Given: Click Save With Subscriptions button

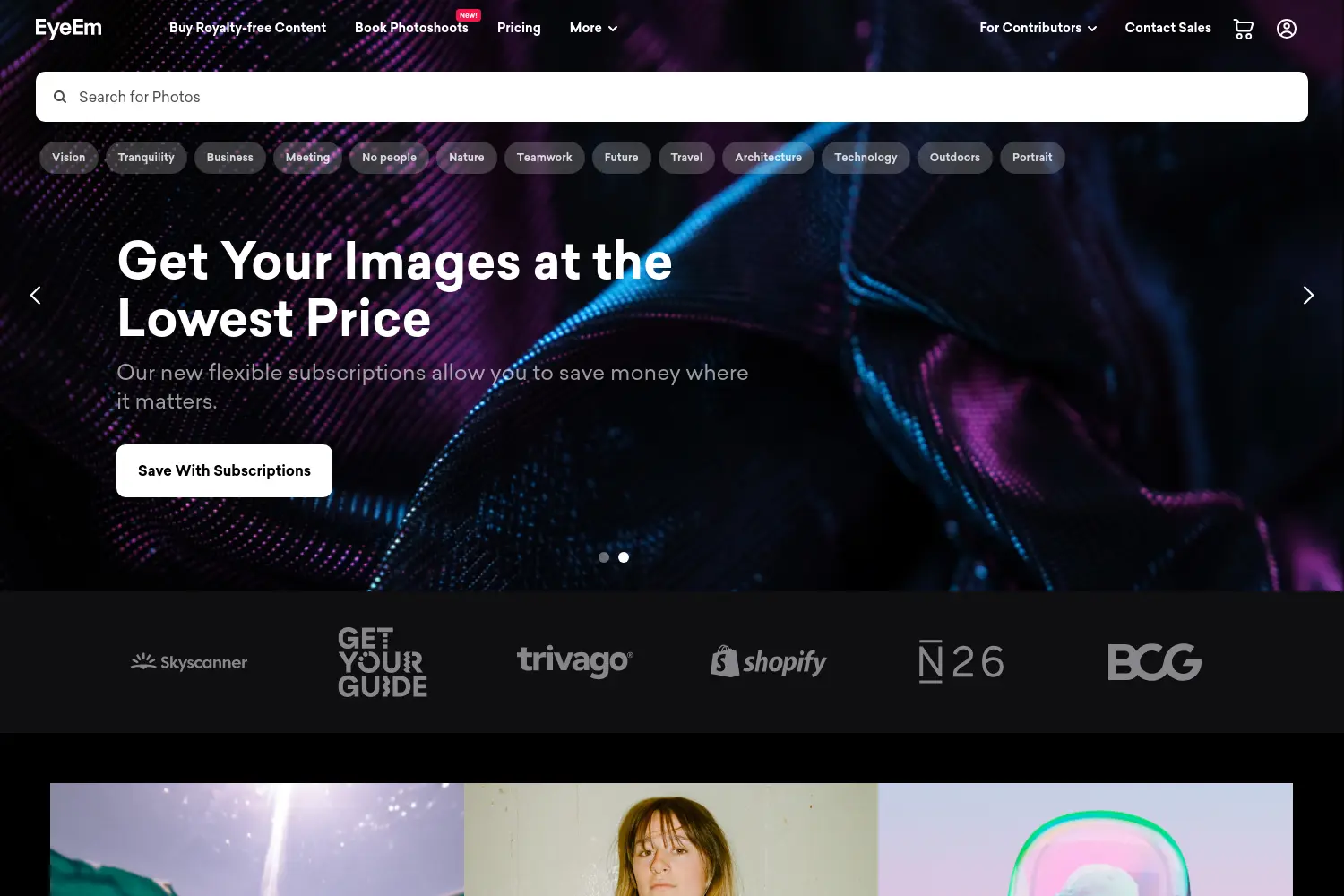Looking at the screenshot, I should tap(224, 470).
